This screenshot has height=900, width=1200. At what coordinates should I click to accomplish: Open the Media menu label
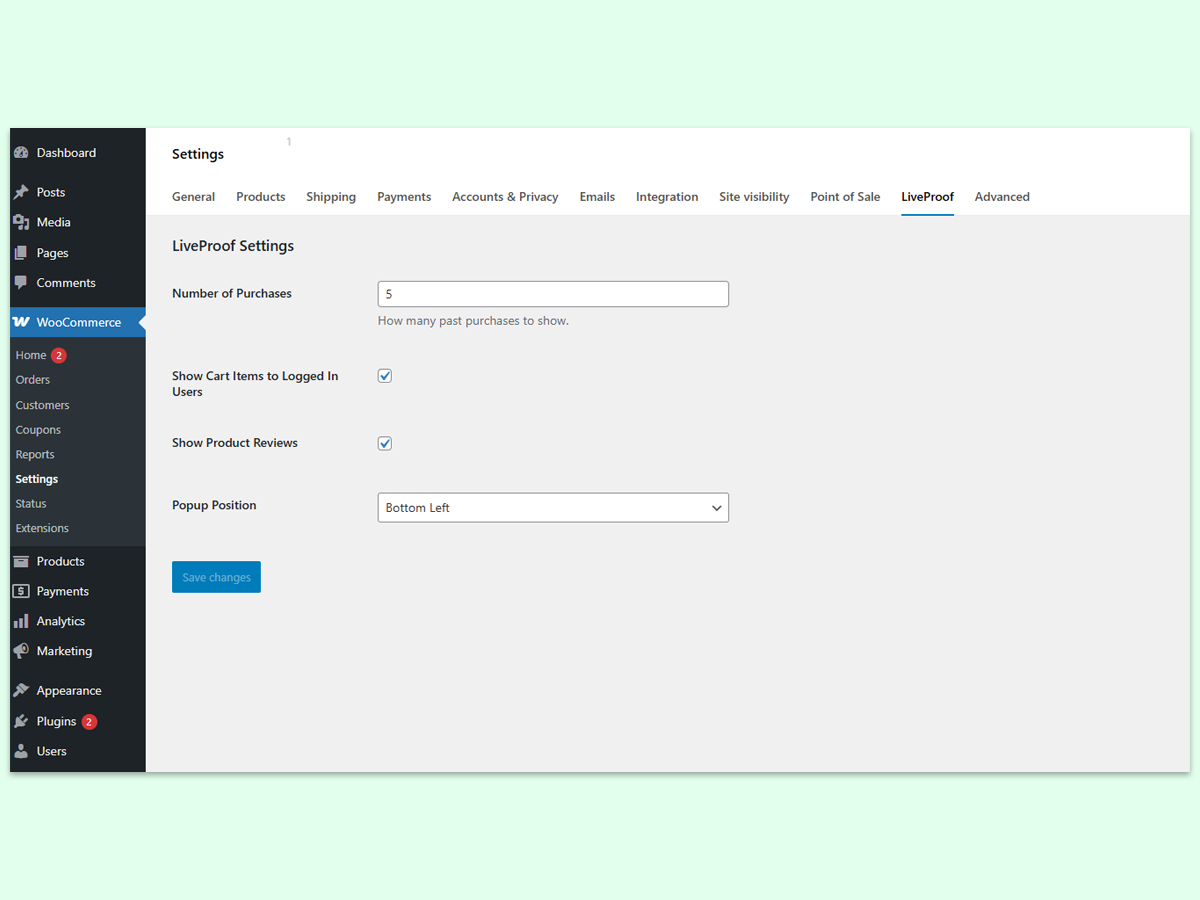[54, 222]
